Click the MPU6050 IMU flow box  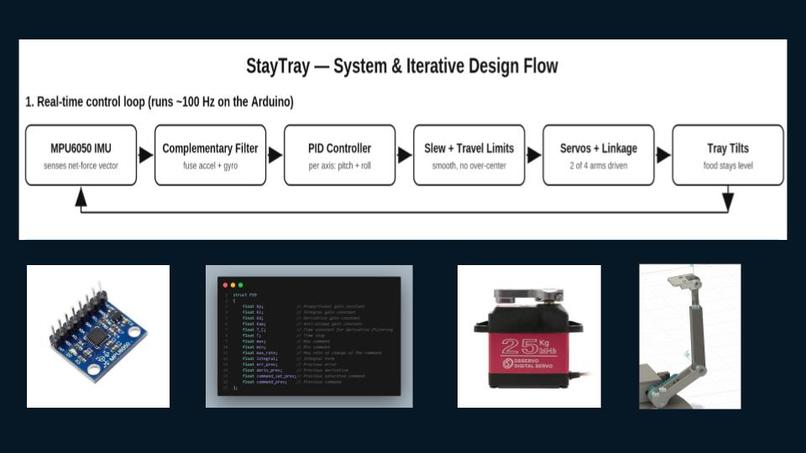[81, 155]
